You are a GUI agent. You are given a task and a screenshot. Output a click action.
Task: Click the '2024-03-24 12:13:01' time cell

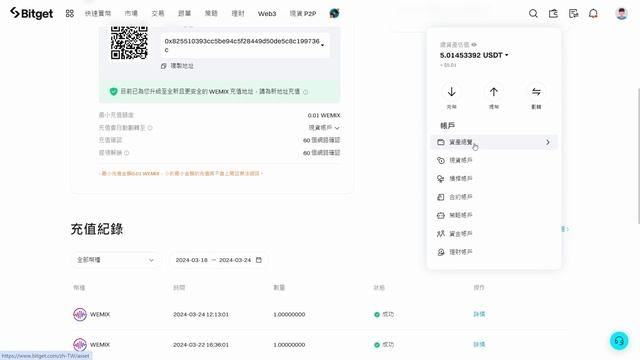pos(201,314)
